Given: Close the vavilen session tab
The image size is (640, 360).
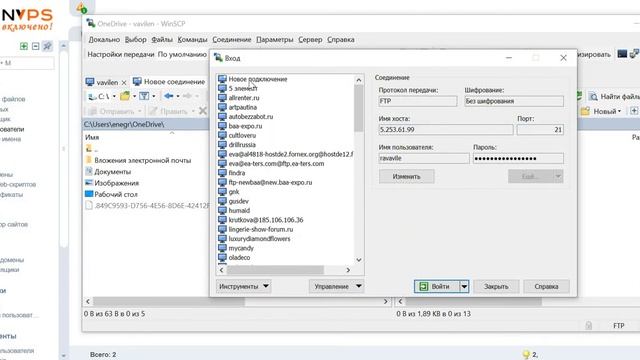Looking at the screenshot, I should [124, 82].
